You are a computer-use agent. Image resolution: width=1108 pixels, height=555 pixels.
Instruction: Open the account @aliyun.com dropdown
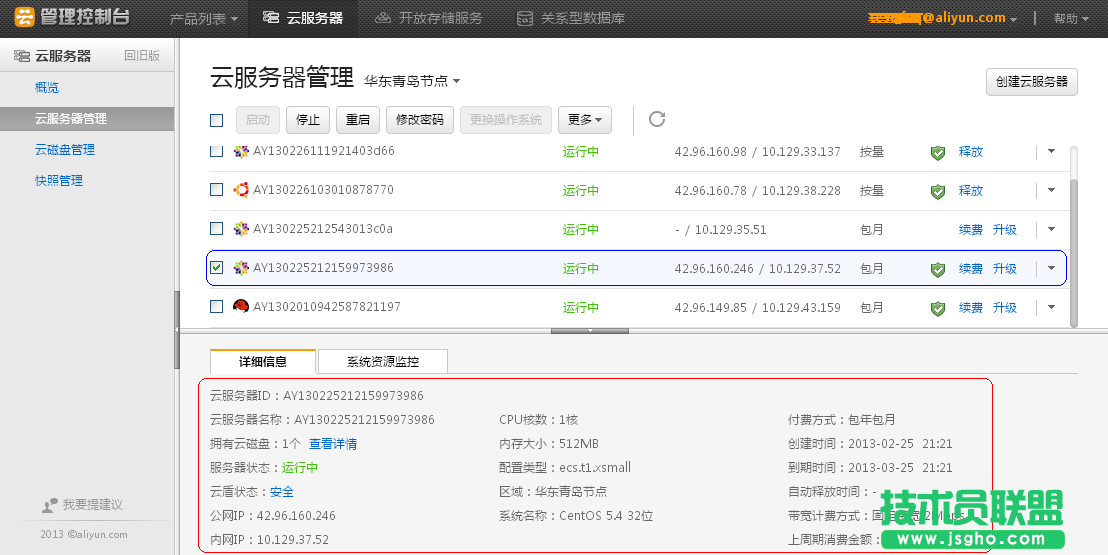[943, 18]
